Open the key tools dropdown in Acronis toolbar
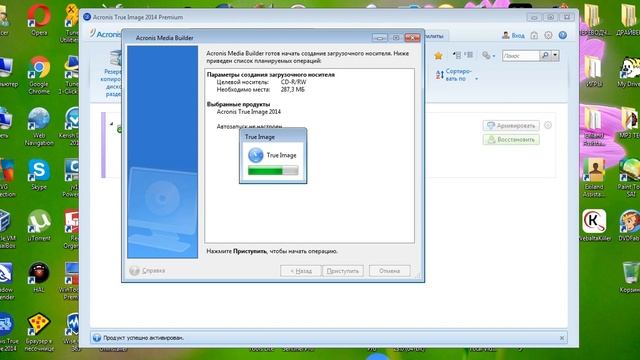The height and width of the screenshot is (360, 640). point(488,56)
